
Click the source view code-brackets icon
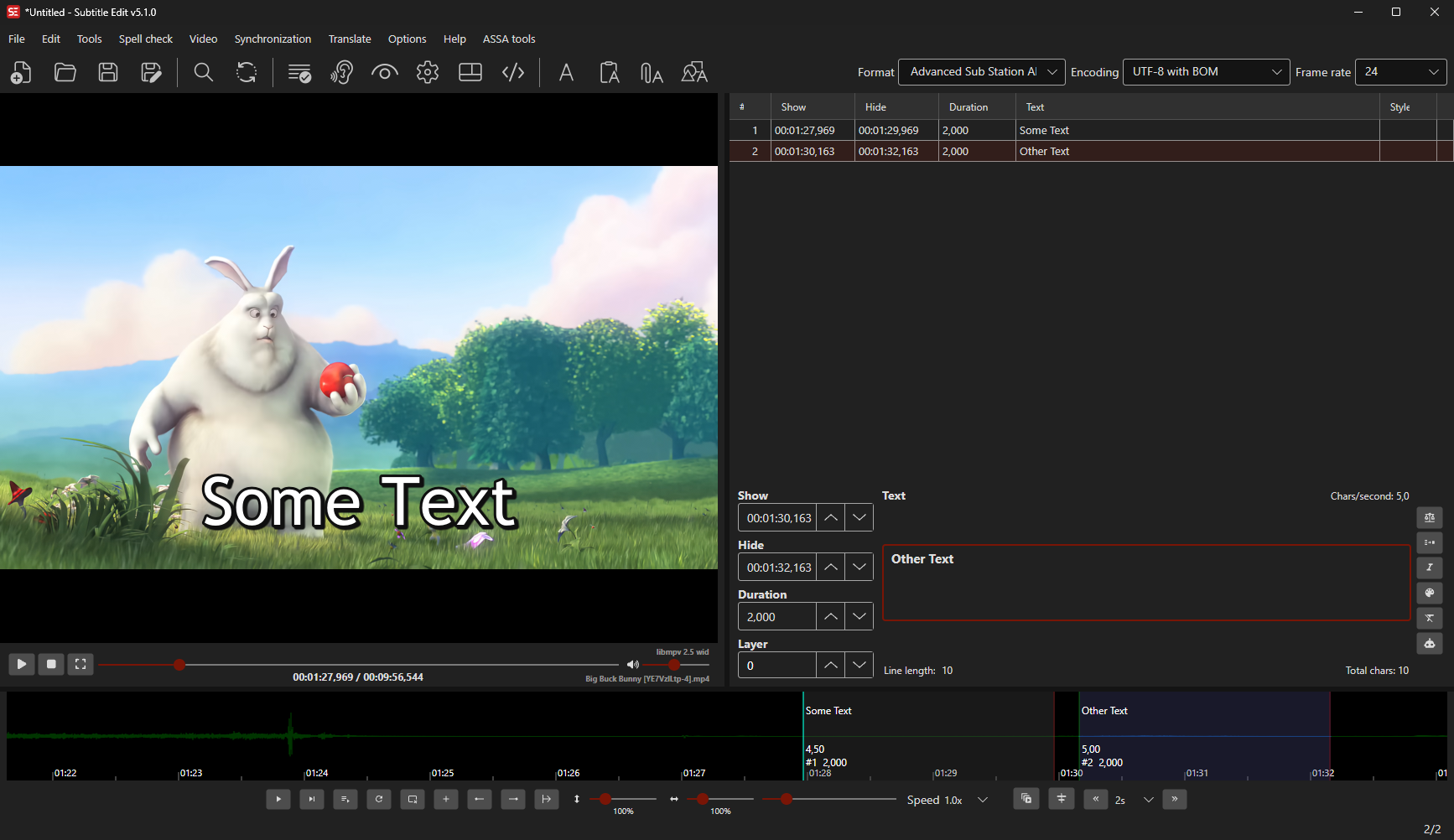513,73
